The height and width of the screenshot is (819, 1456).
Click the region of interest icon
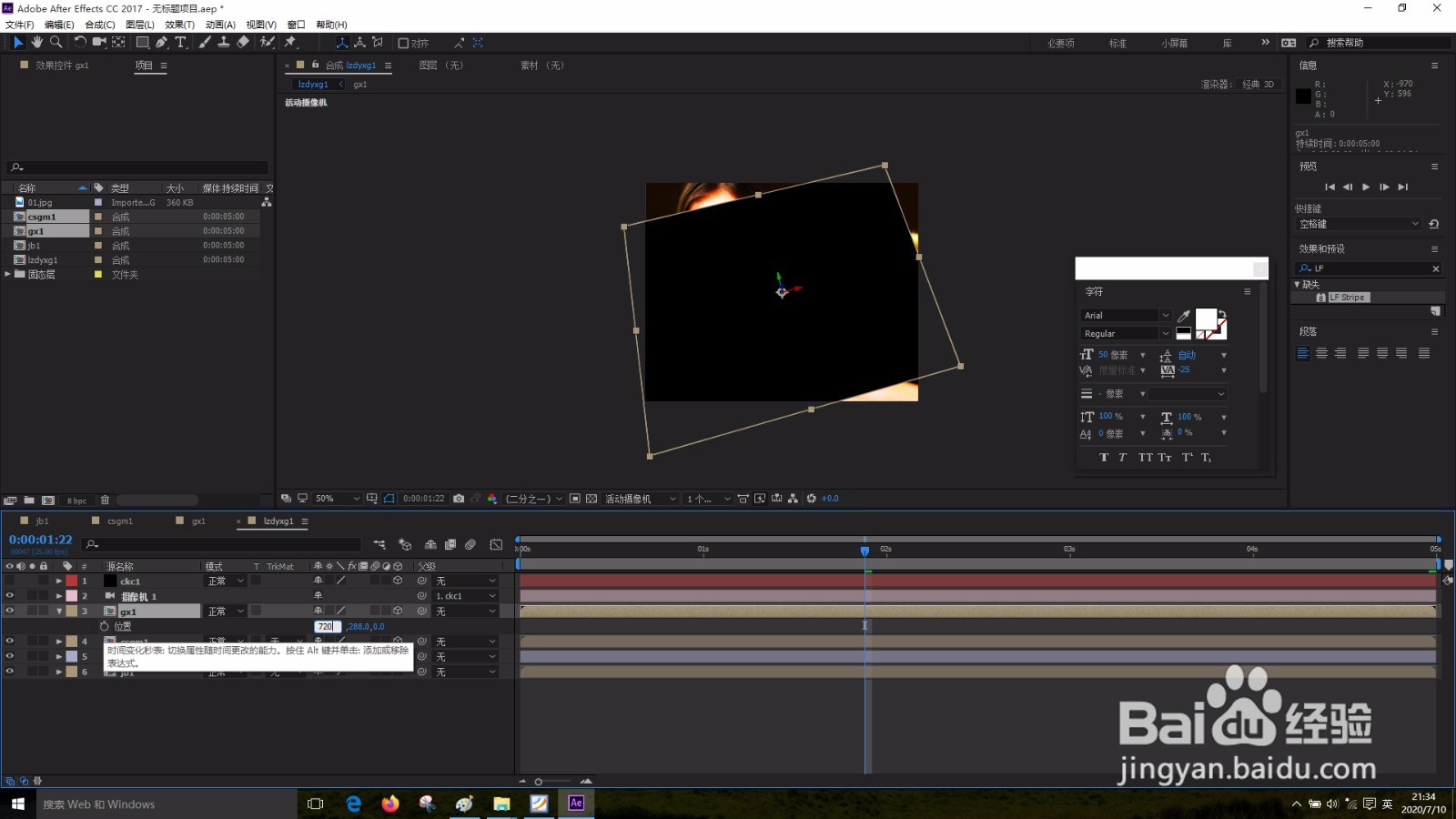coord(575,499)
